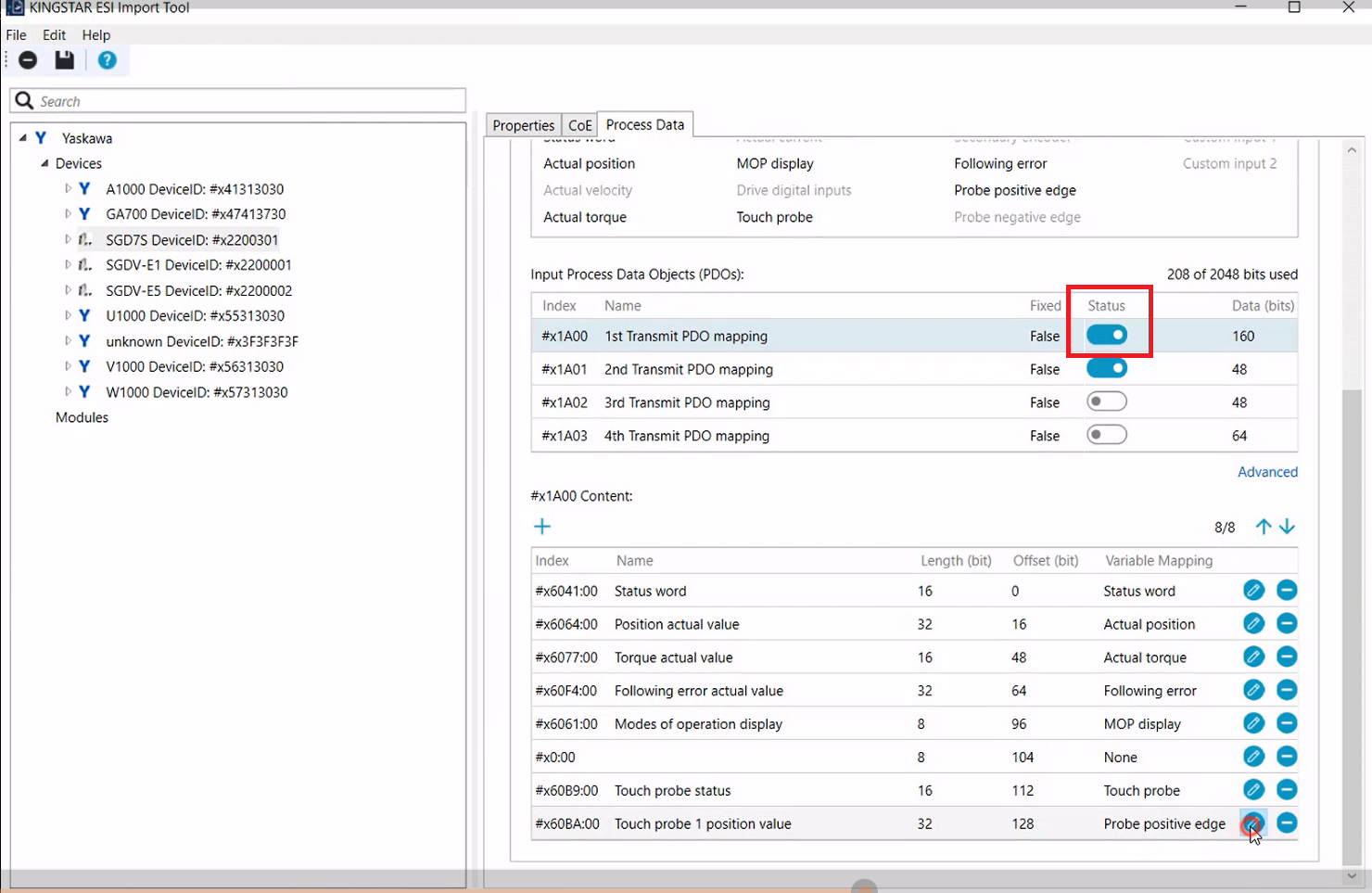Expand the SGDV-E5 device node
This screenshot has width=1372, height=893.
point(68,290)
